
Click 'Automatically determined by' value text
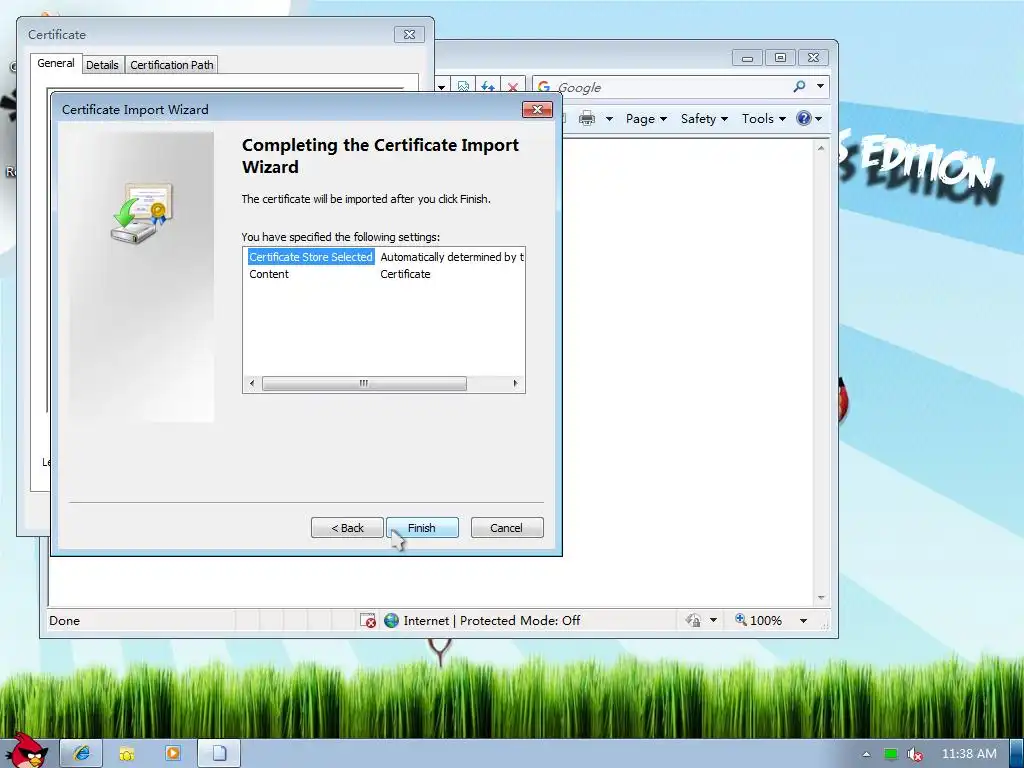point(452,257)
